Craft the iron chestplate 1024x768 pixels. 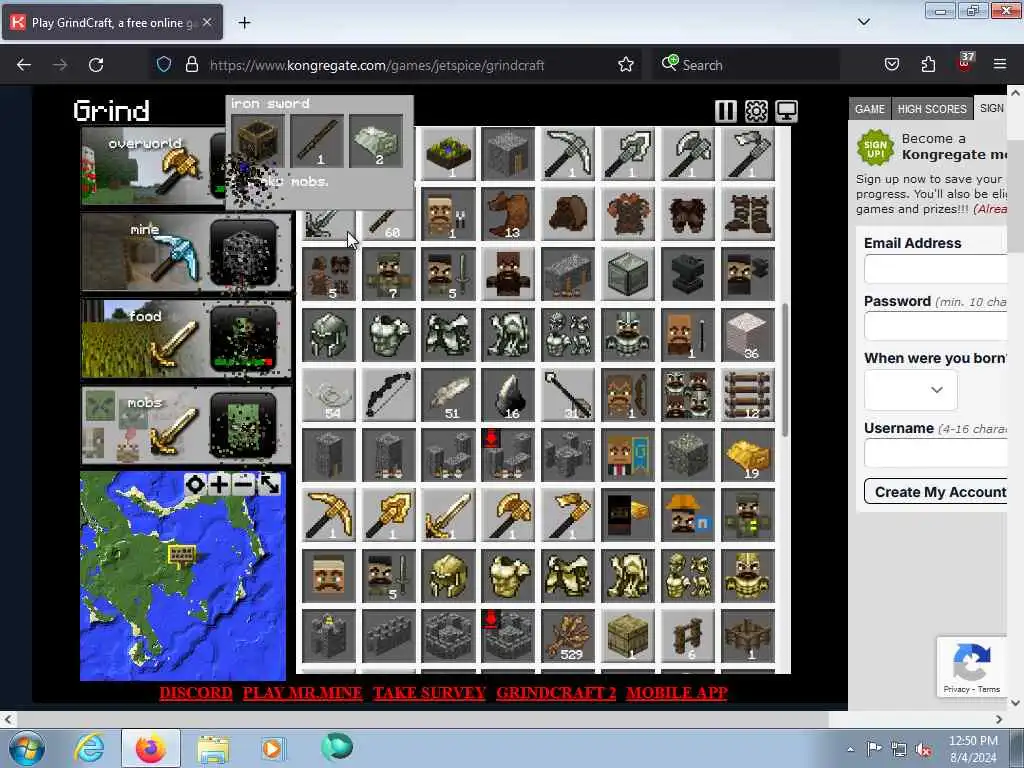[389, 335]
